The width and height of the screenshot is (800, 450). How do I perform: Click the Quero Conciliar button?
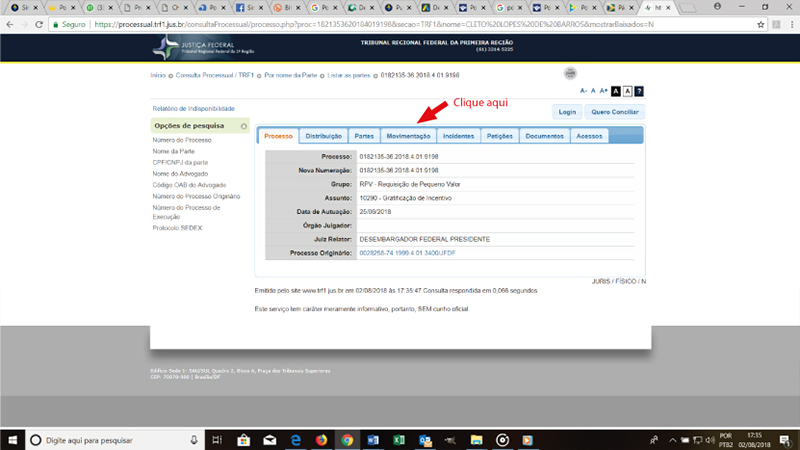pos(616,112)
